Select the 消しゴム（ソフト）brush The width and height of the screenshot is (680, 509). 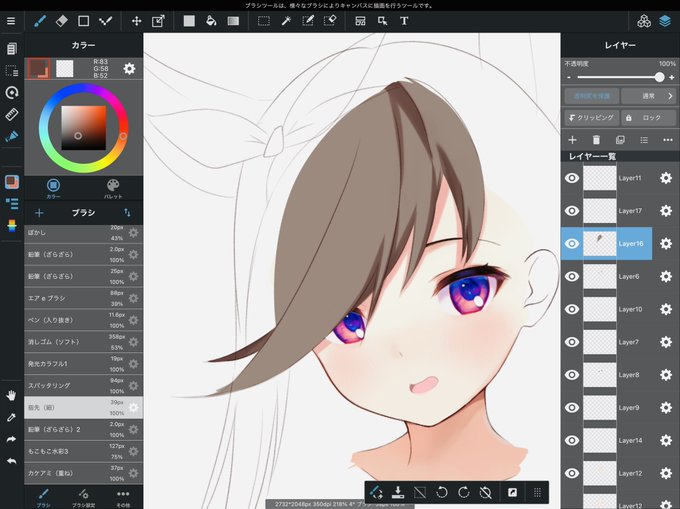[83, 342]
